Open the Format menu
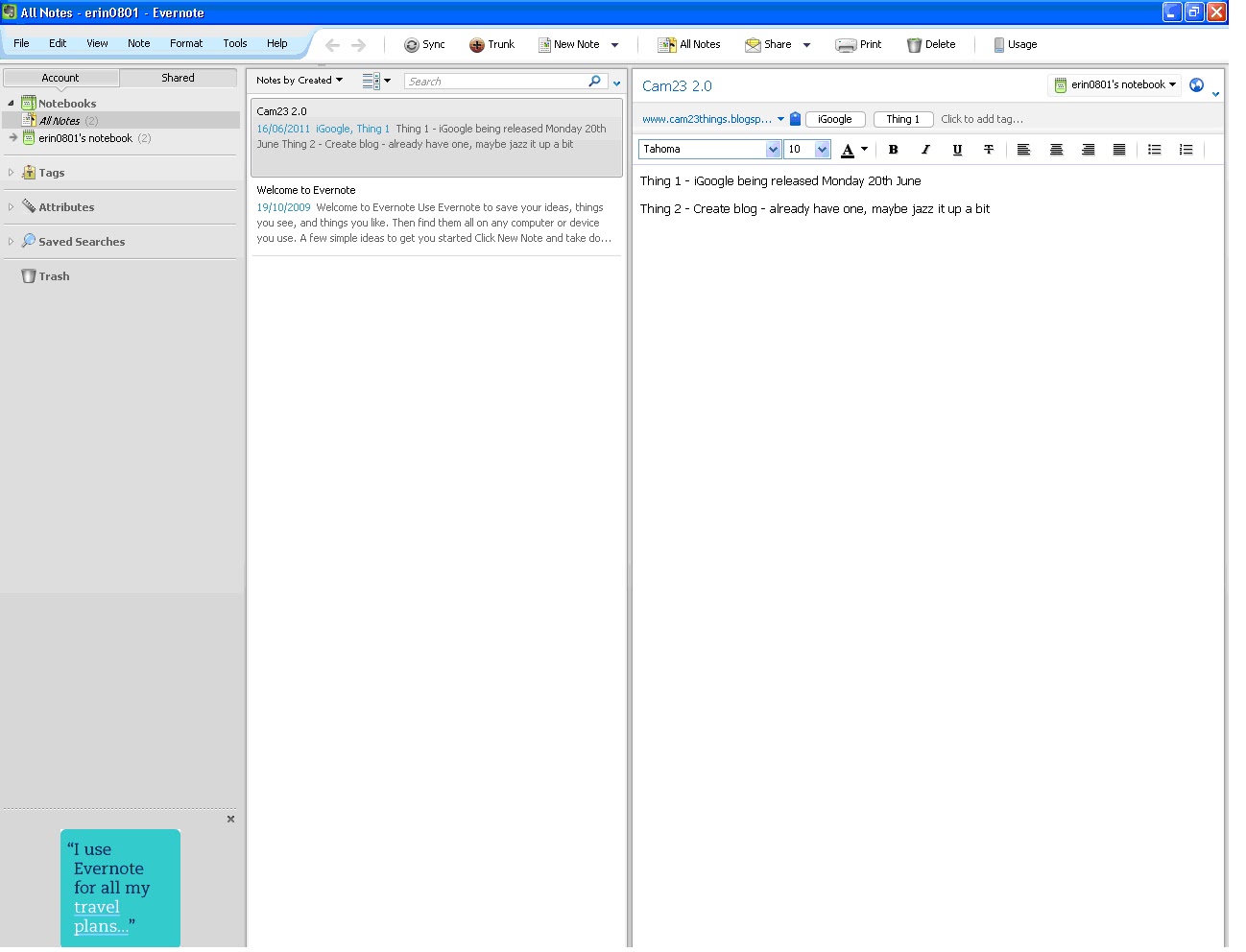This screenshot has width=1246, height=952. pos(186,43)
